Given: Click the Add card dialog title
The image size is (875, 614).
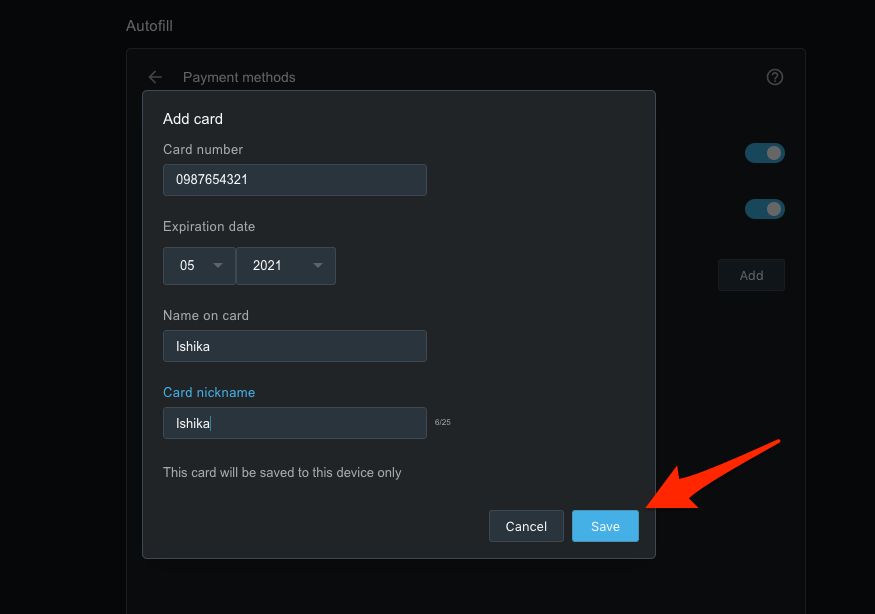Looking at the screenshot, I should point(193,119).
